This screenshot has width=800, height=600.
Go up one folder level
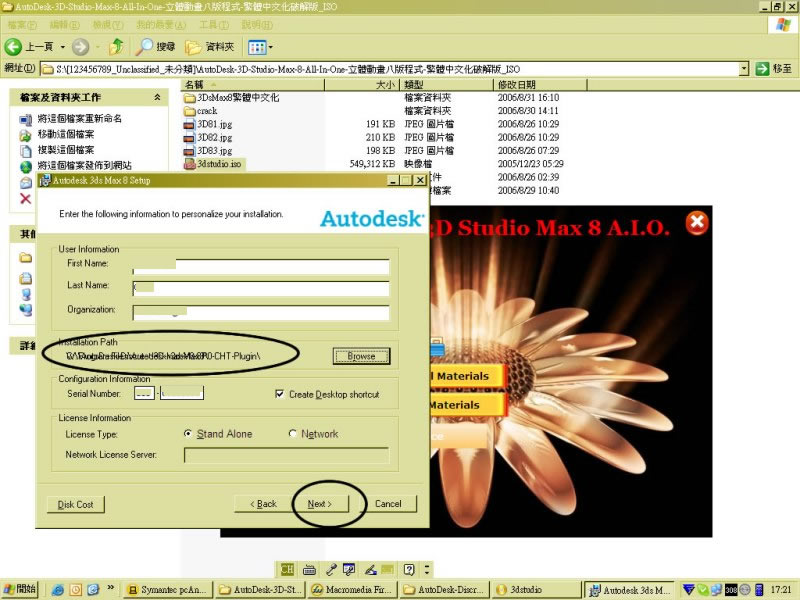[117, 47]
